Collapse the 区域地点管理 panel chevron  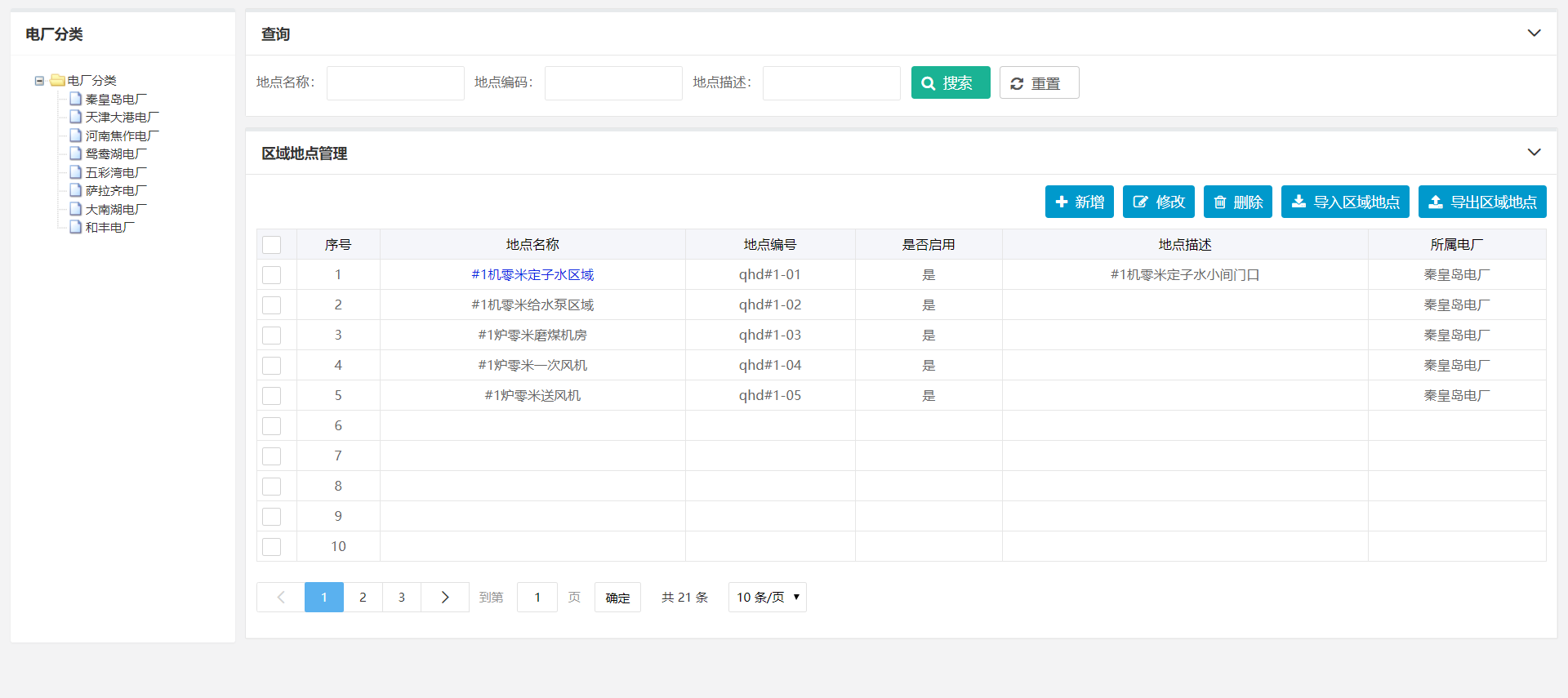point(1534,153)
